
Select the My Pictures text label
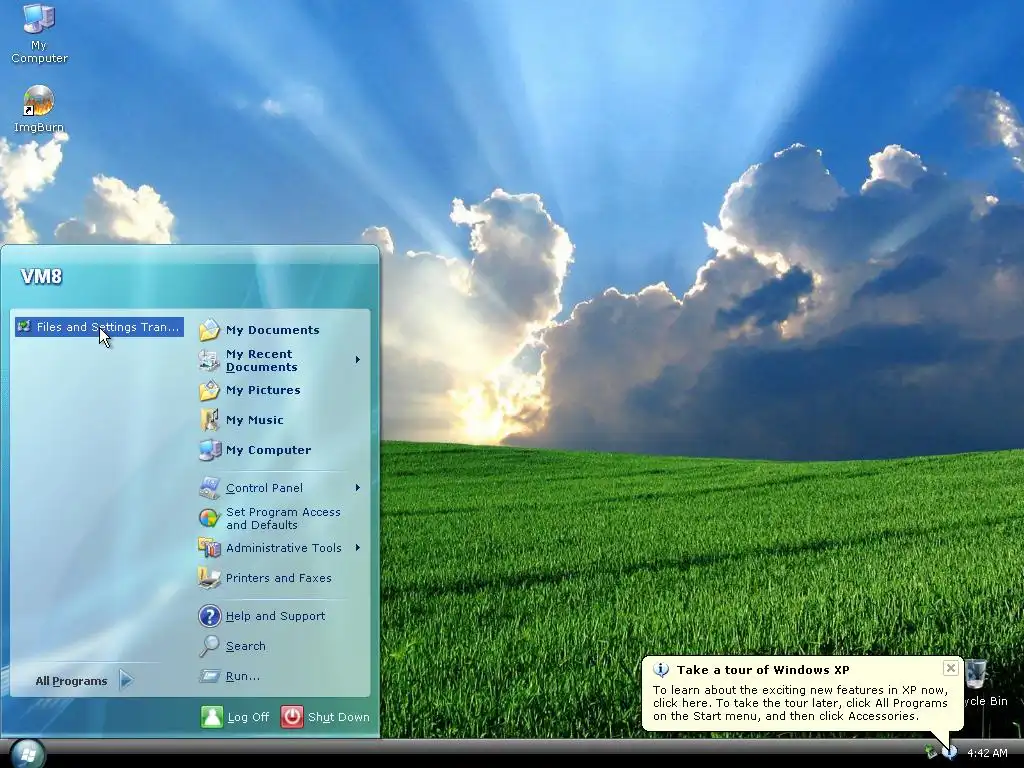coord(263,390)
